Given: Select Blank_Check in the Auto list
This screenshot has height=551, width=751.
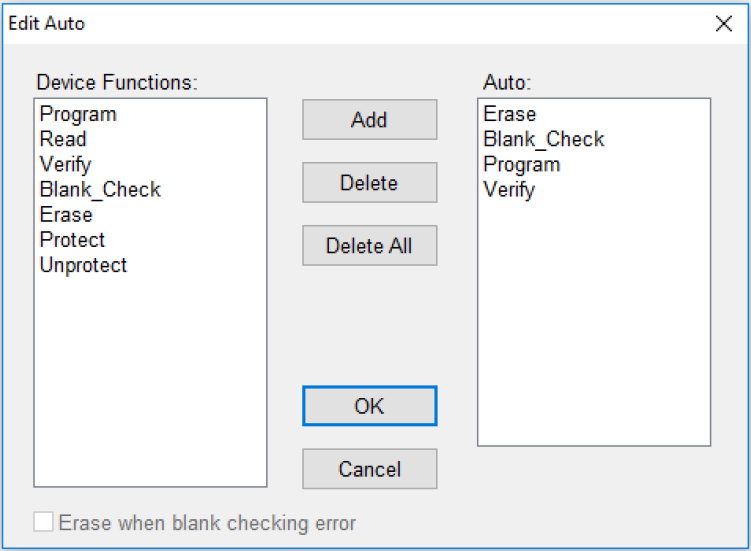Looking at the screenshot, I should [544, 139].
